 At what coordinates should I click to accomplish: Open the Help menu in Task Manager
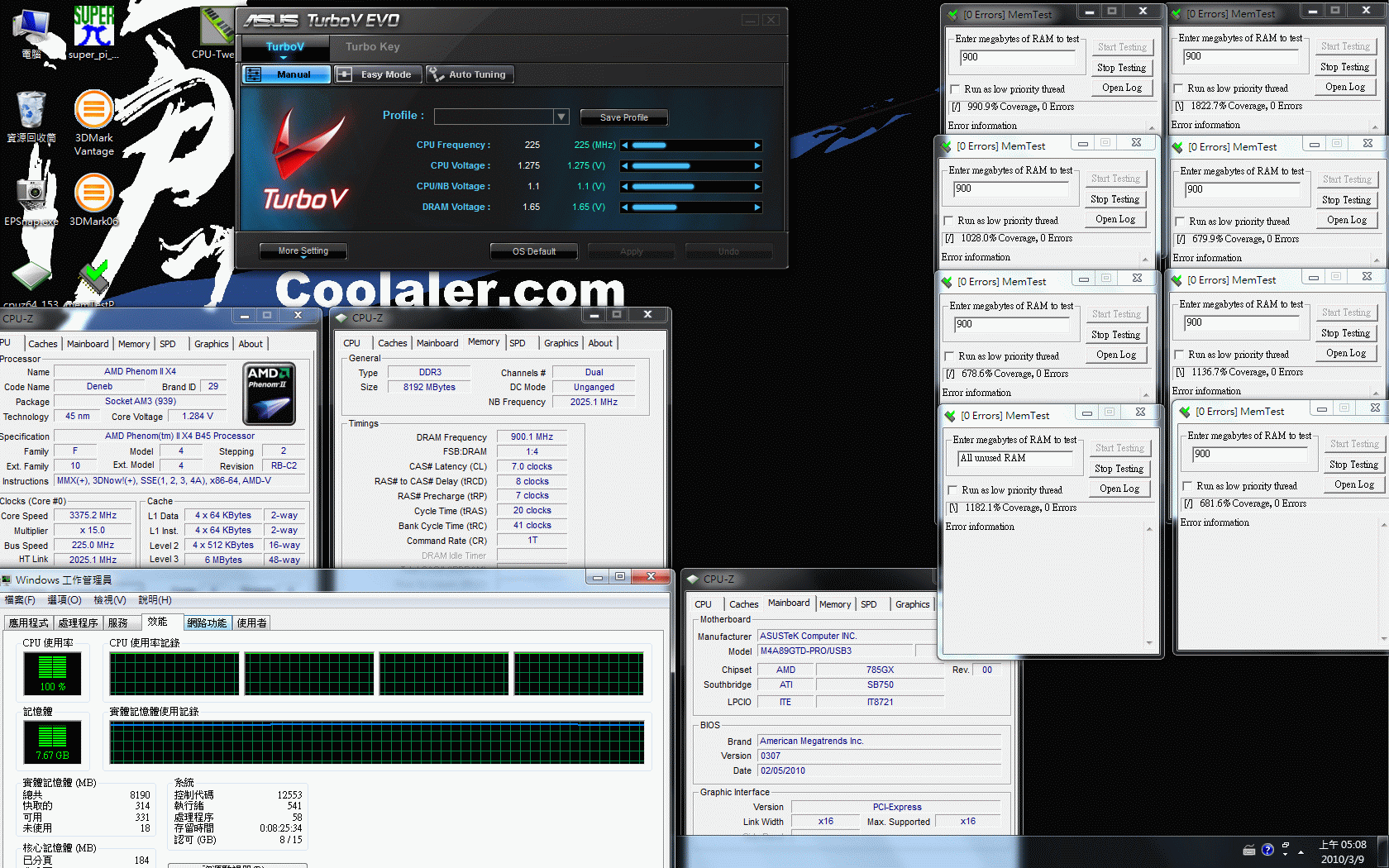[x=155, y=600]
